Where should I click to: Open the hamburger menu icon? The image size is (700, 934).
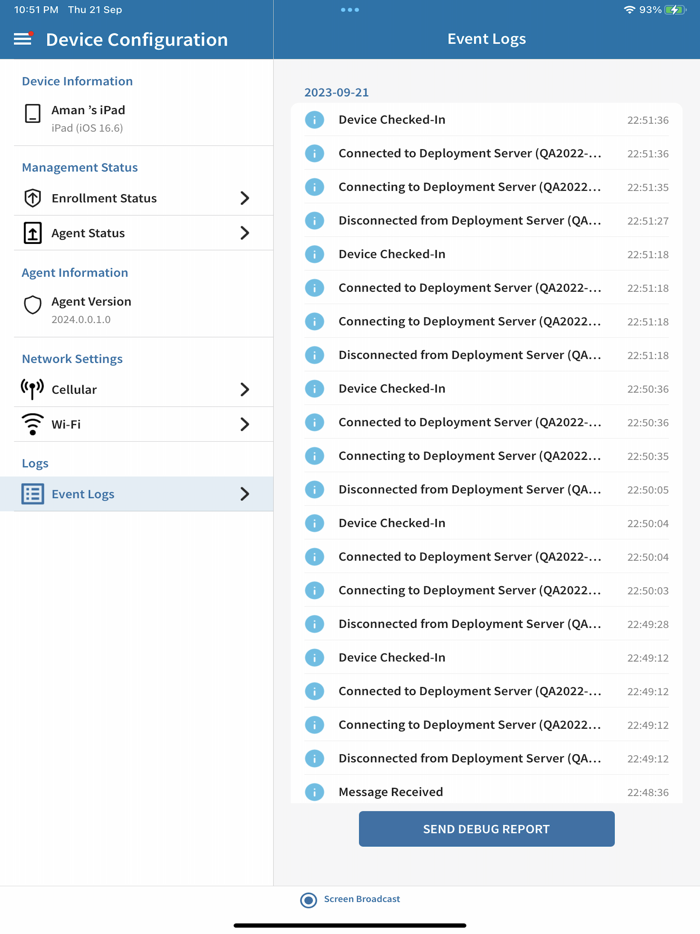coord(23,39)
